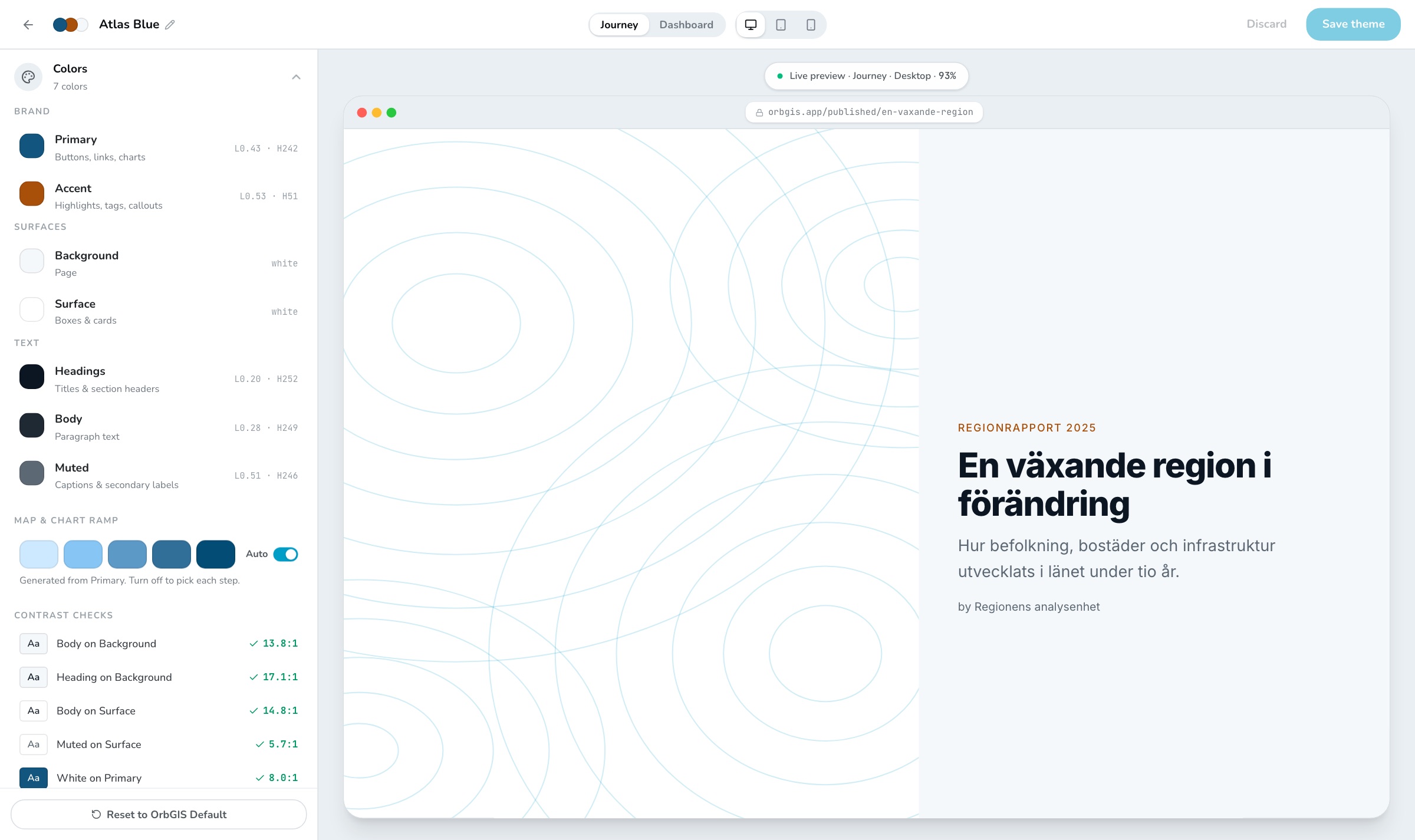Click the Body value L0.28 · H249
The width and height of the screenshot is (1415, 840).
pyautogui.click(x=266, y=428)
